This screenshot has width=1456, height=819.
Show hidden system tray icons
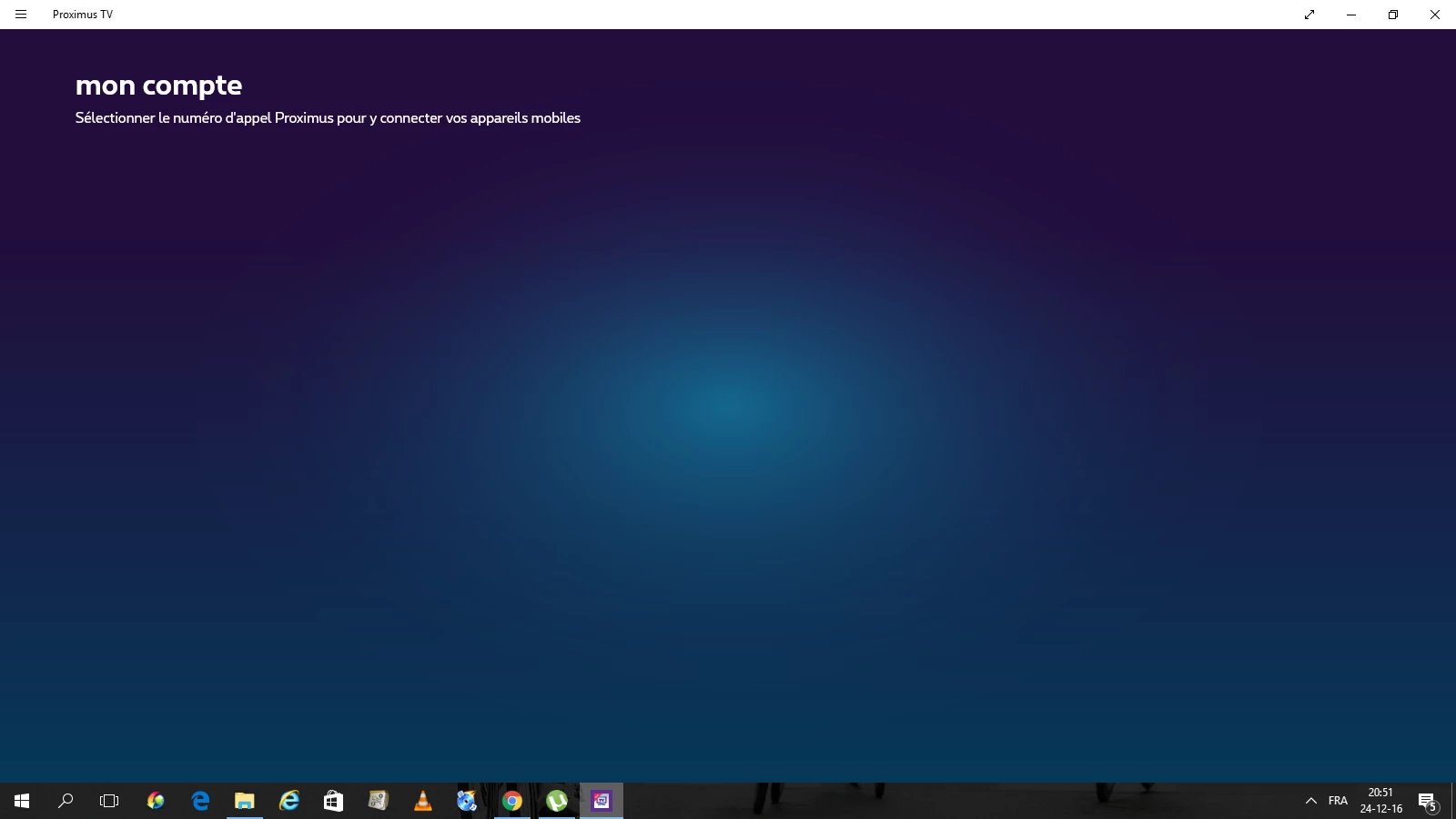1311,801
